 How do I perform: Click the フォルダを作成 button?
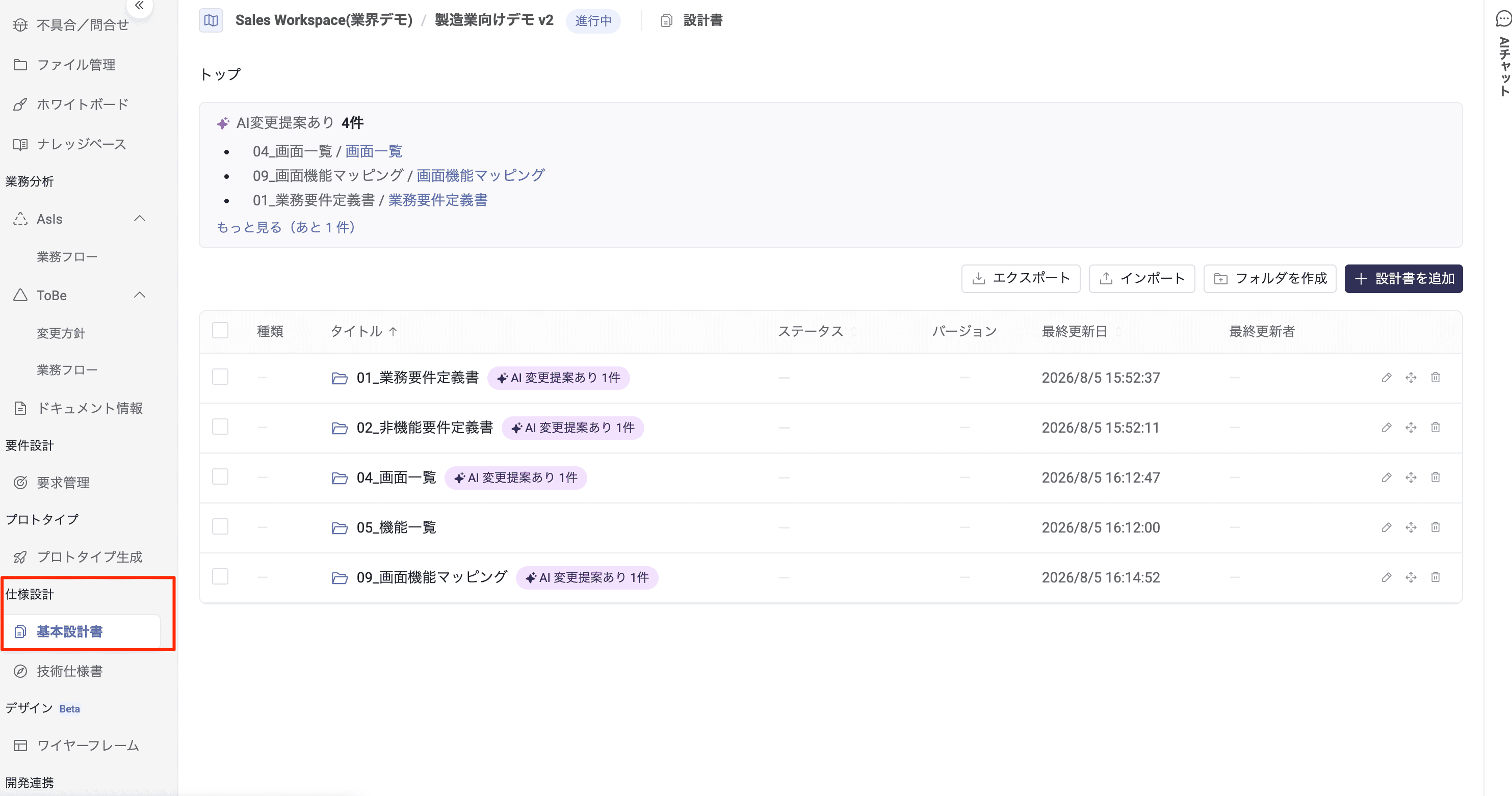click(1269, 279)
